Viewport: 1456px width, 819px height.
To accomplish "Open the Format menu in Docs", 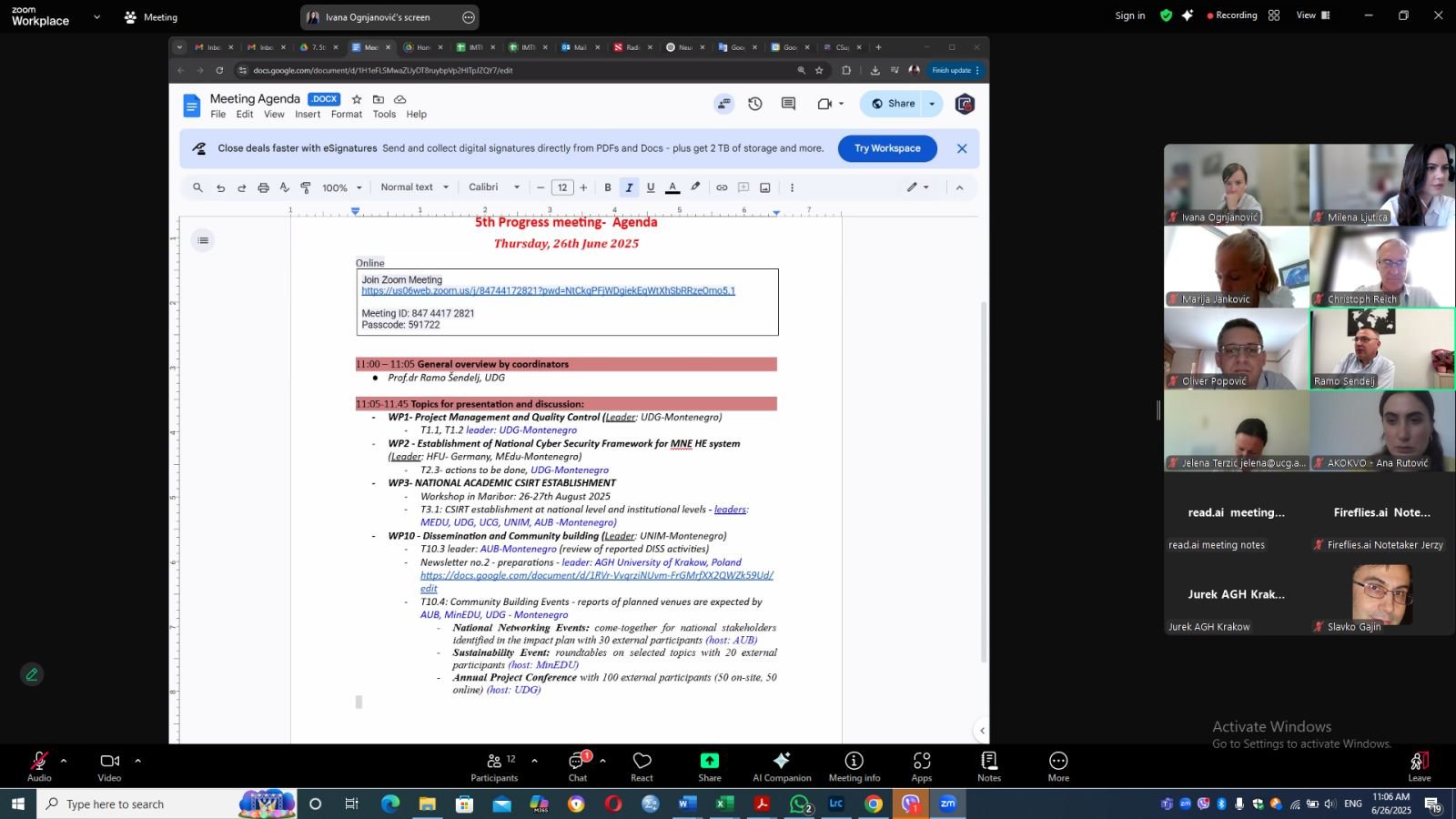I will pyautogui.click(x=346, y=115).
